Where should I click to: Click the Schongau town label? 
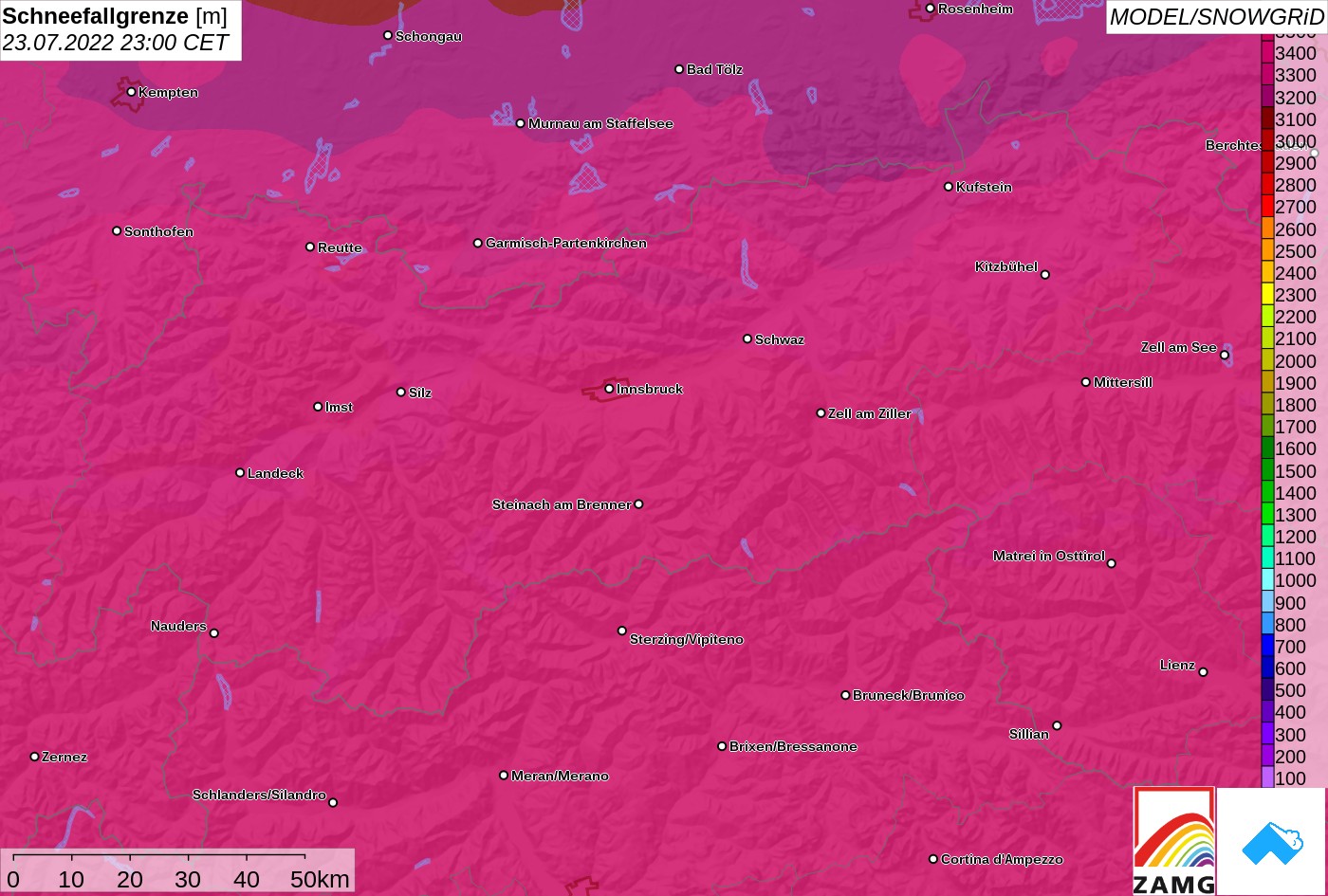[429, 36]
